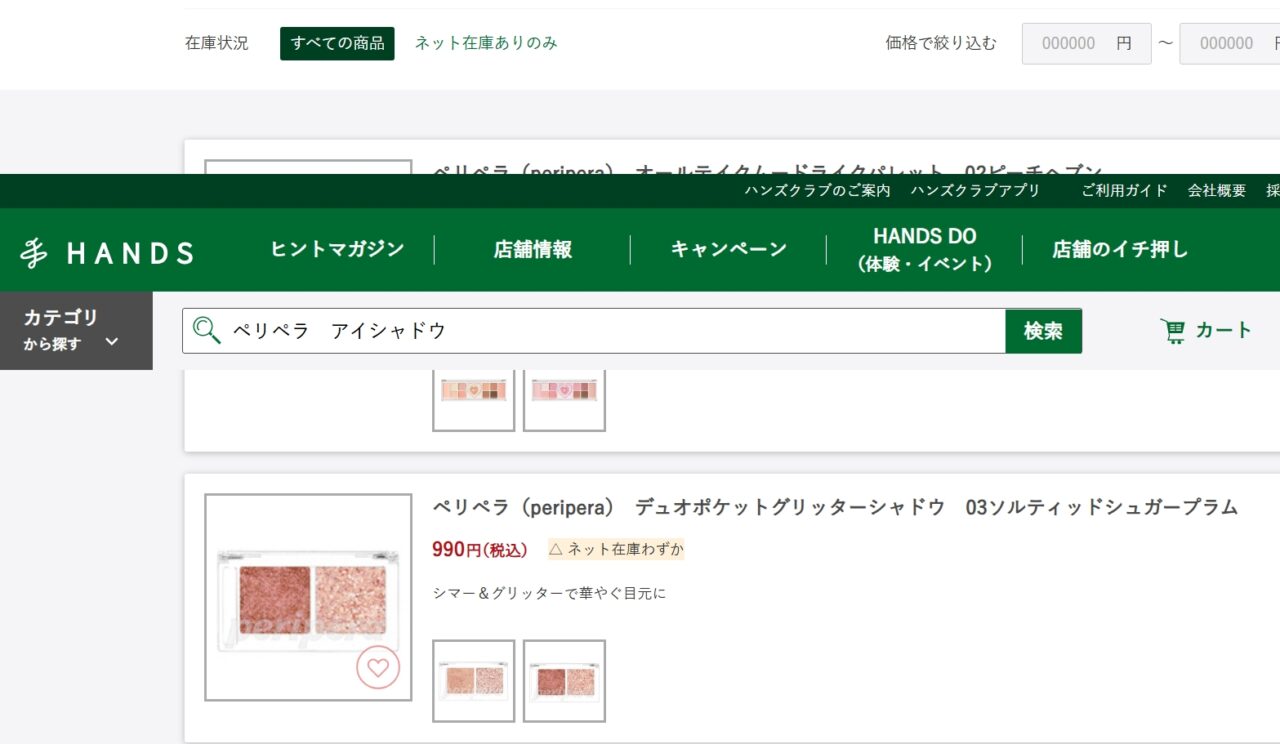Image resolution: width=1280 pixels, height=744 pixels.
Task: Click the HANDS logo
Action: coord(106,253)
